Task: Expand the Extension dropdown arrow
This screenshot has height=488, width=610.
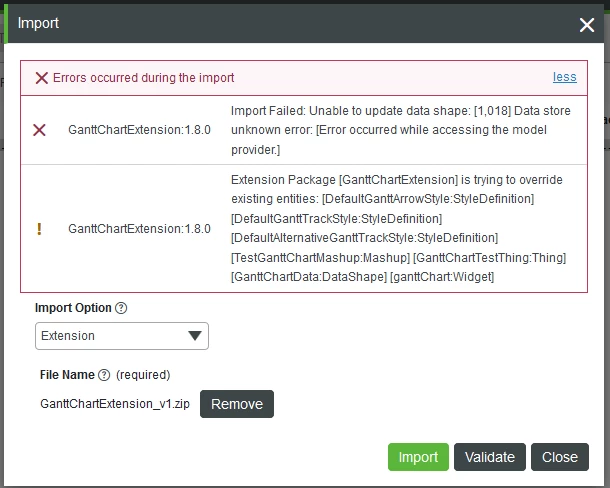Action: click(x=195, y=335)
